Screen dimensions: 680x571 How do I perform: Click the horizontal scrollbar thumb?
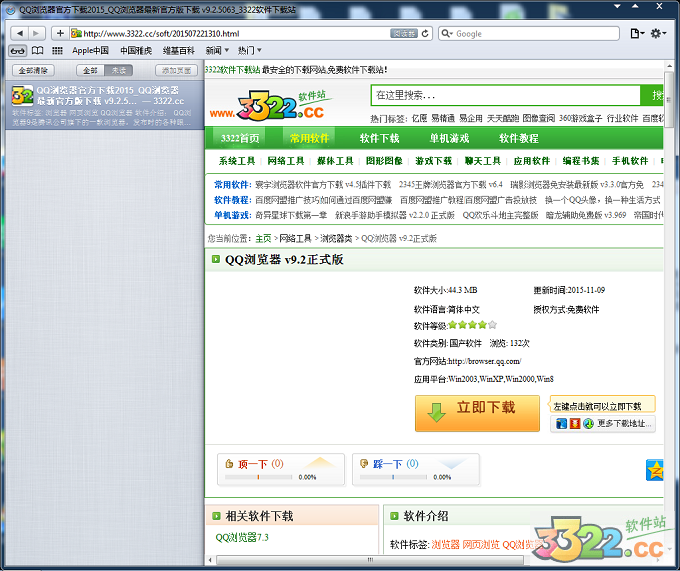[370, 560]
